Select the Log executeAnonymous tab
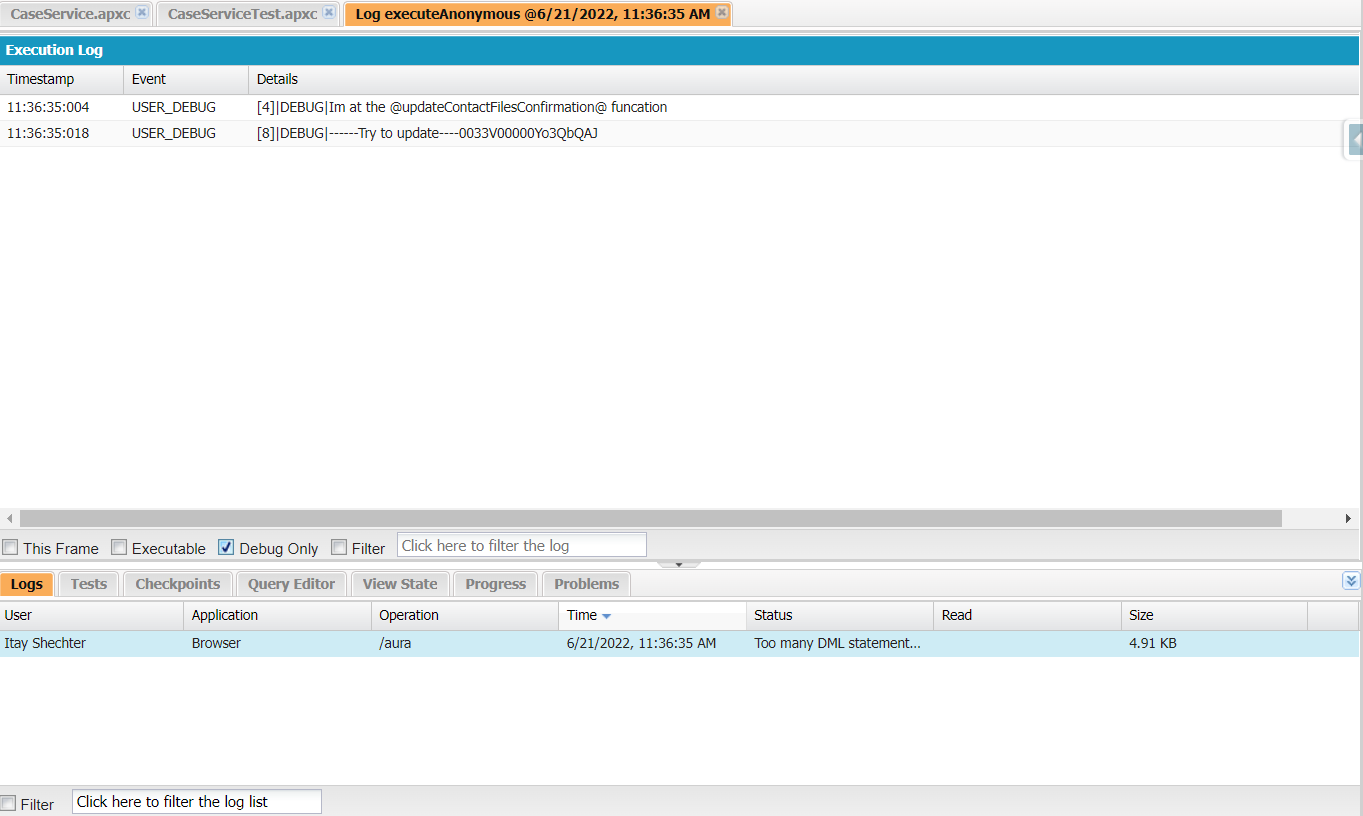 pyautogui.click(x=532, y=14)
